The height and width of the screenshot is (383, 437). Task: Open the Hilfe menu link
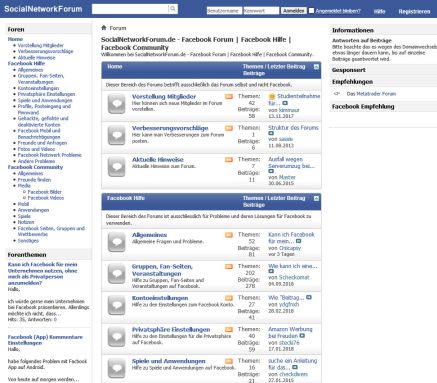pos(379,11)
